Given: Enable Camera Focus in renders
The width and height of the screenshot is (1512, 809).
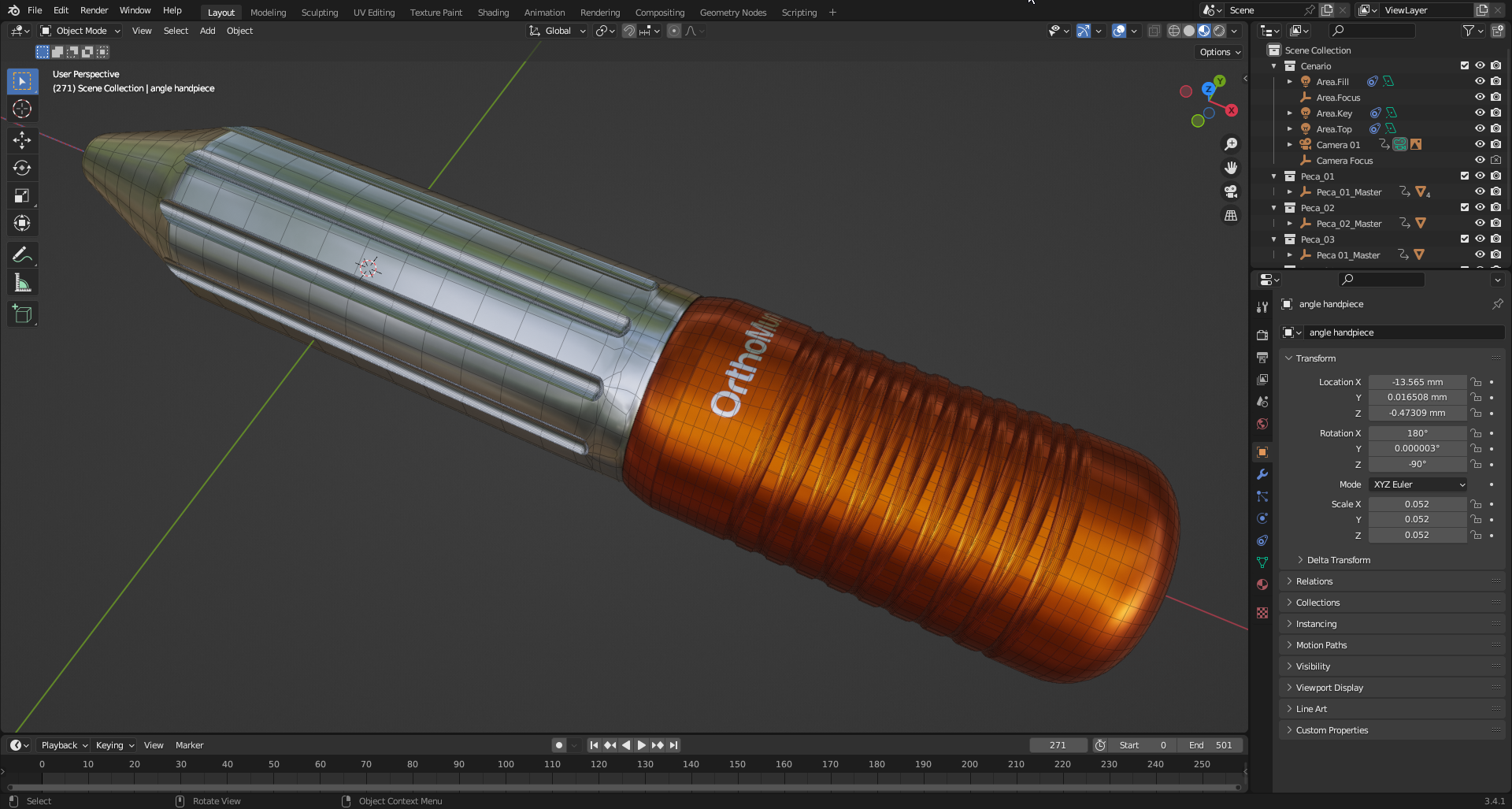Looking at the screenshot, I should tap(1495, 161).
